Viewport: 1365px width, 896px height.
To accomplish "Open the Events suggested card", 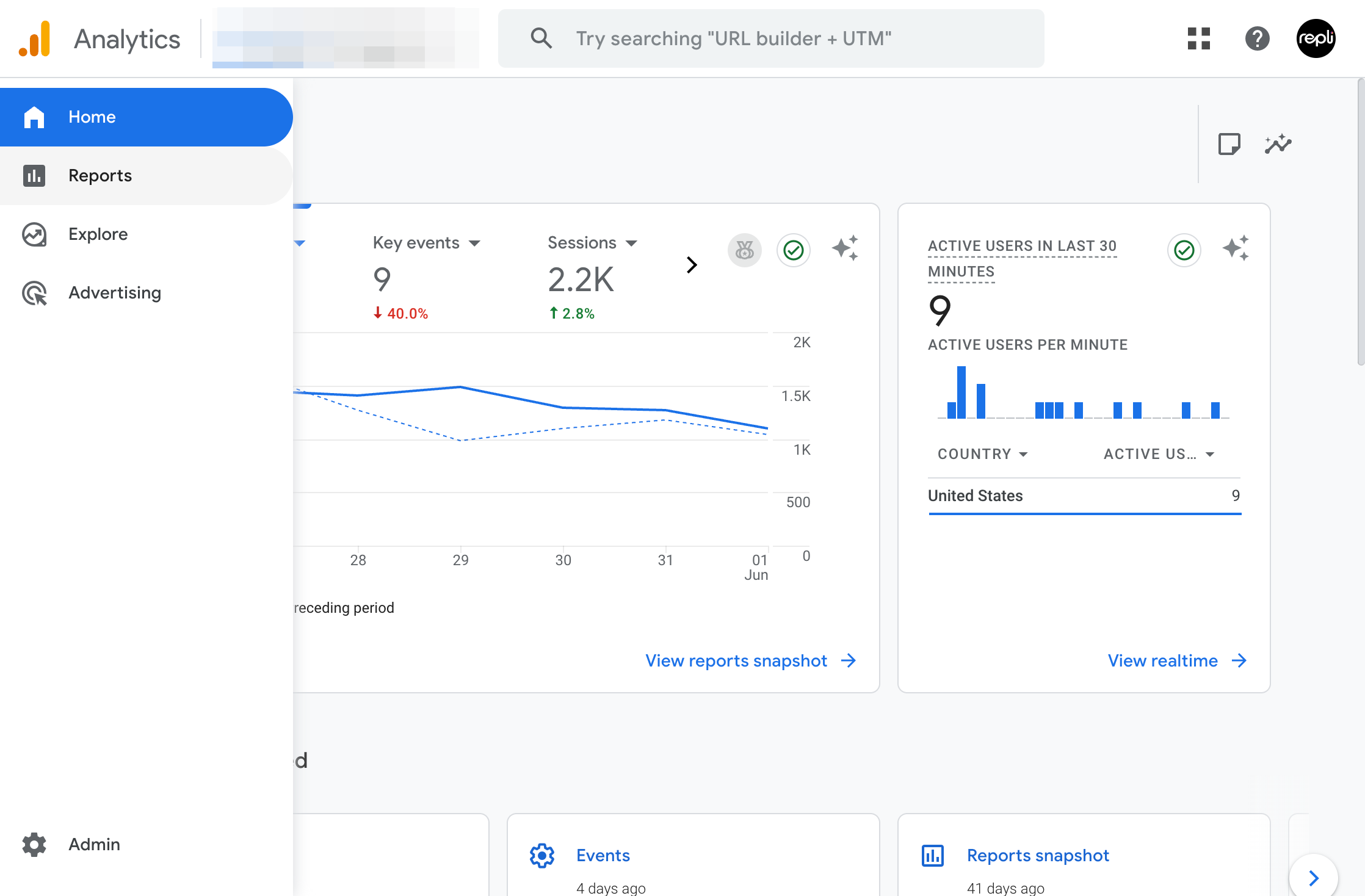I will tap(693, 855).
